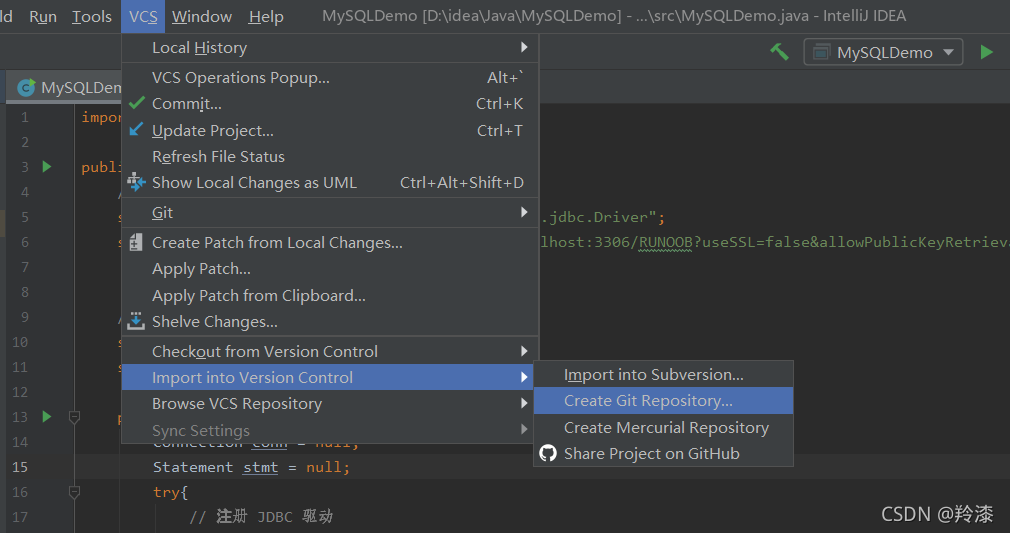
Task: Open the Window menu
Action: (x=202, y=16)
